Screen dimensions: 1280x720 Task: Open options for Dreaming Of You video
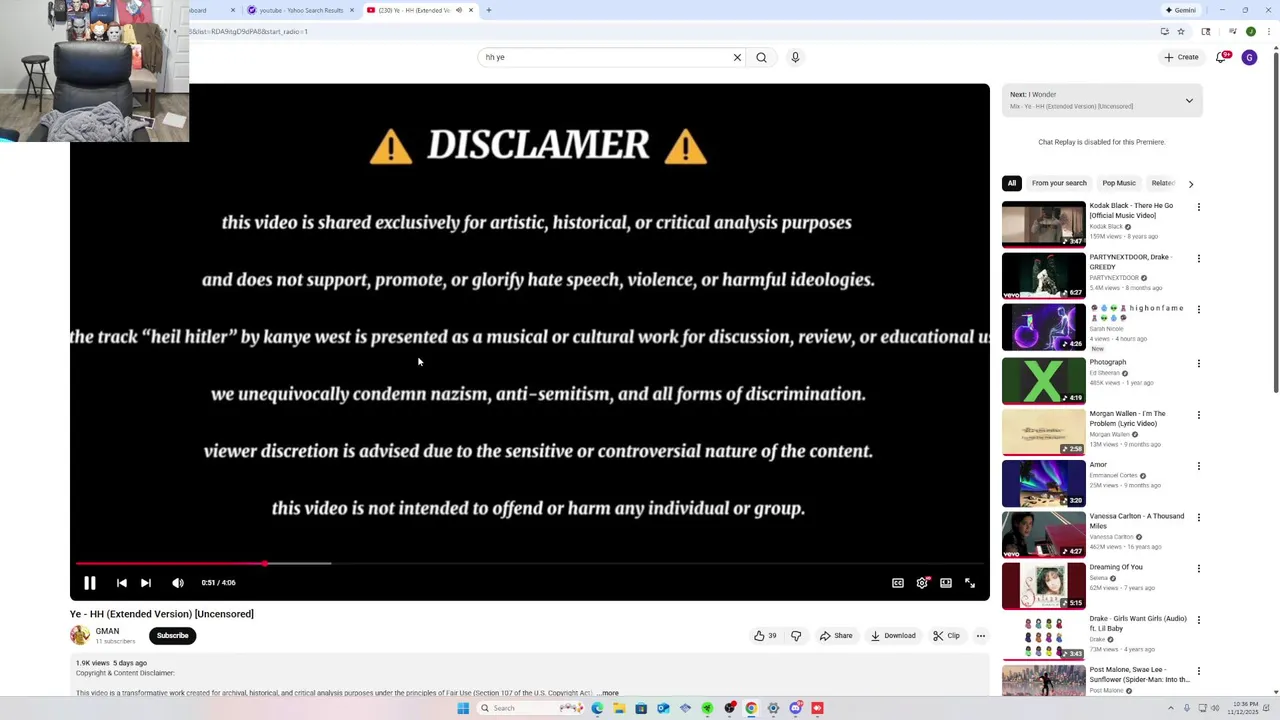[1198, 568]
